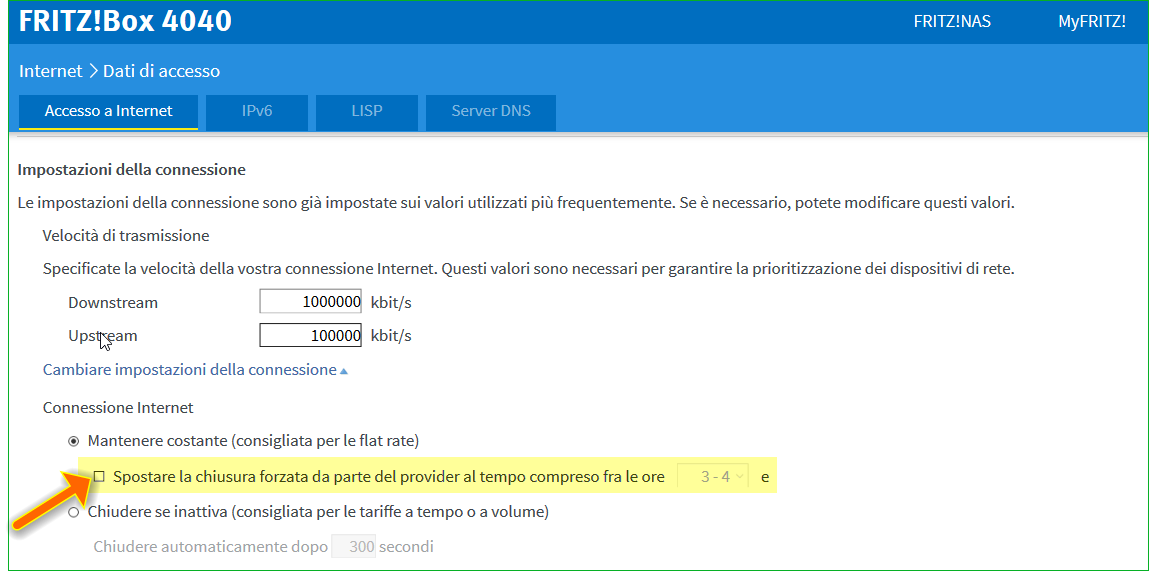Click the Upstream label
Viewport: 1149px width, 571px height.
(103, 336)
